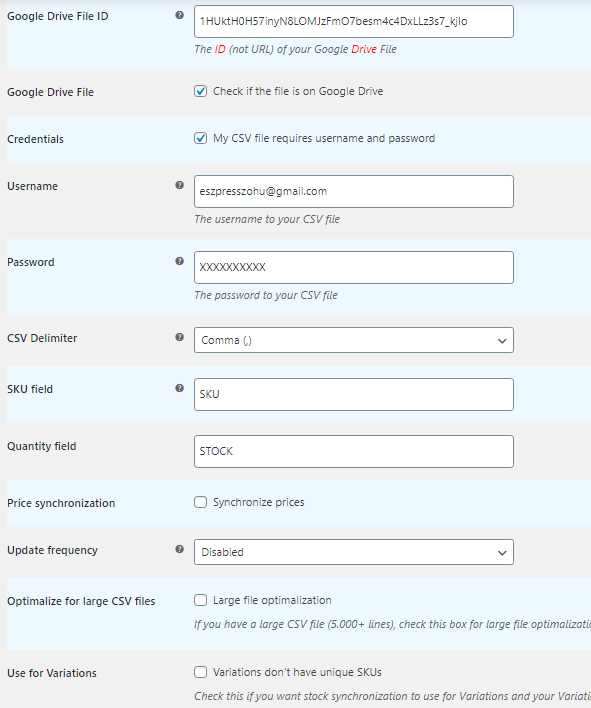Open the Update frequency dropdown
Screen dimensions: 591x708
click(354, 552)
